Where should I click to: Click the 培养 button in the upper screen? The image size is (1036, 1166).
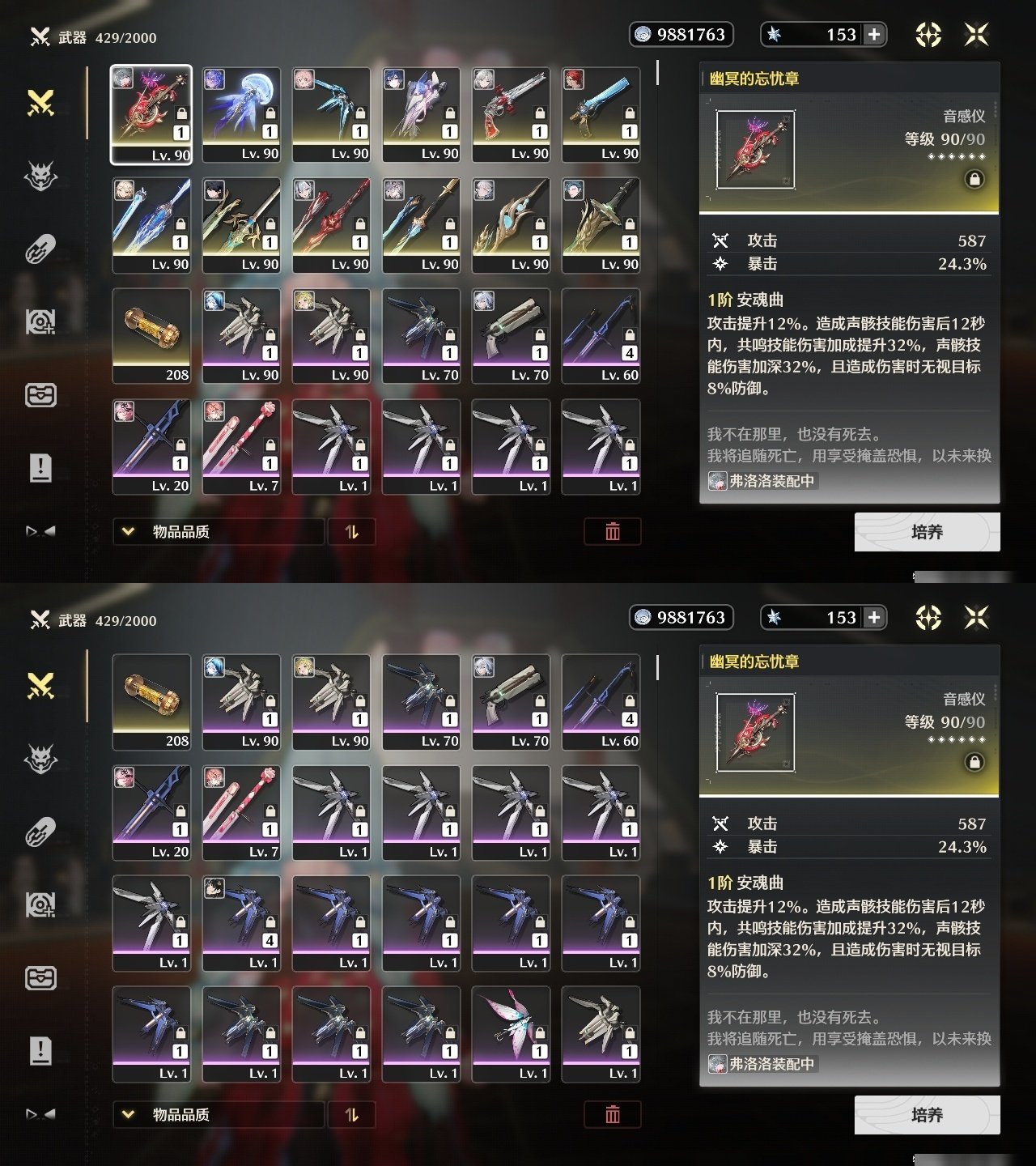(927, 532)
